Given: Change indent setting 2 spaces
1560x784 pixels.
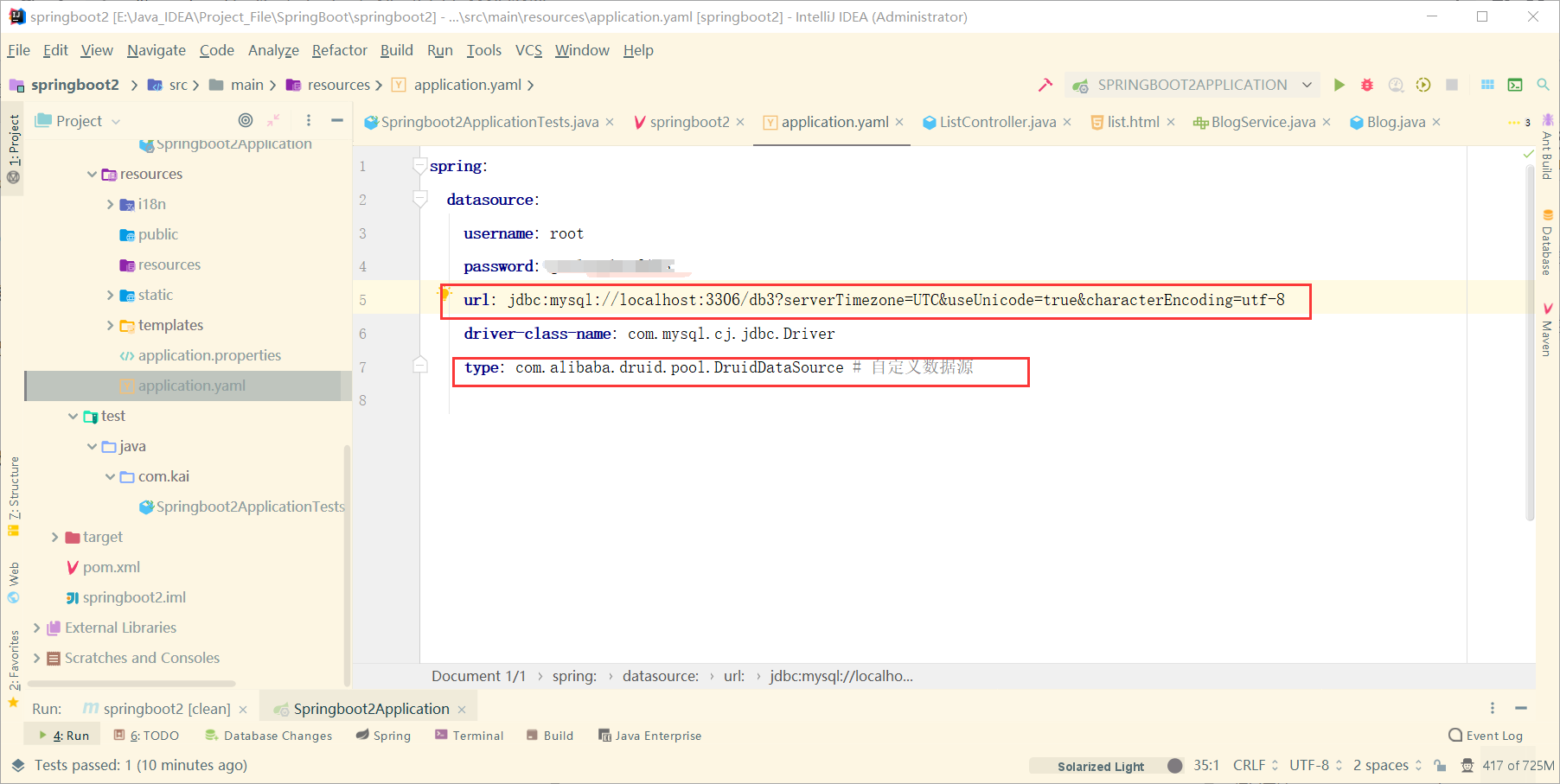Looking at the screenshot, I should 1387,765.
